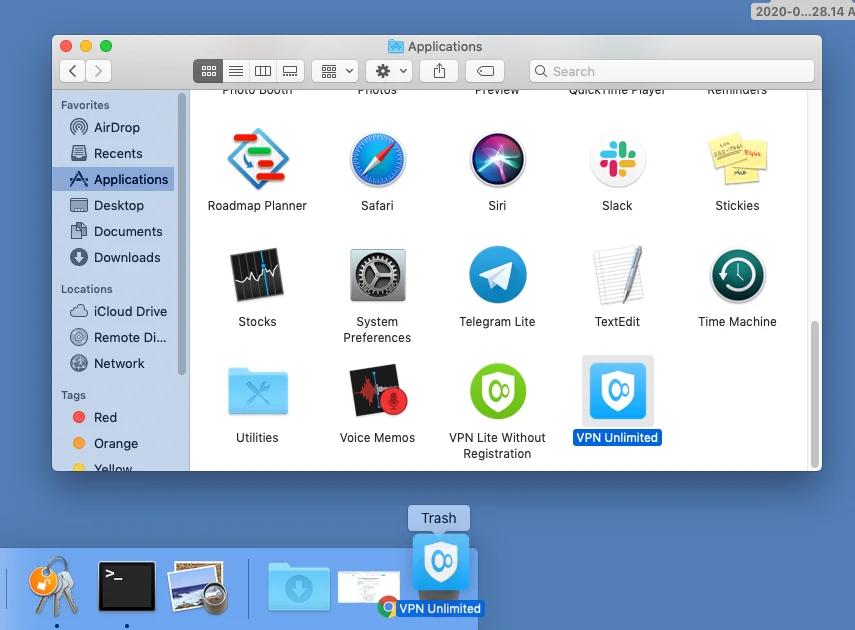Switch to column view mode
Screen dimensions: 855x630
point(263,71)
